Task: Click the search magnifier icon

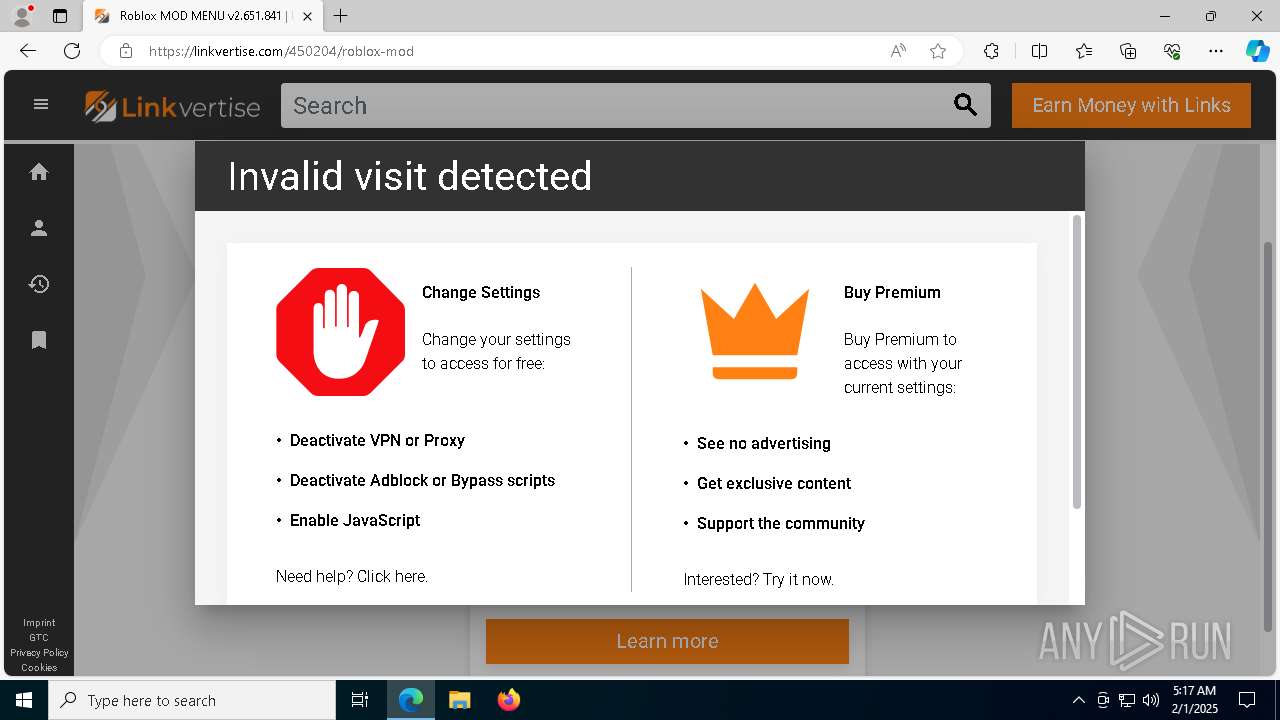Action: pos(965,105)
